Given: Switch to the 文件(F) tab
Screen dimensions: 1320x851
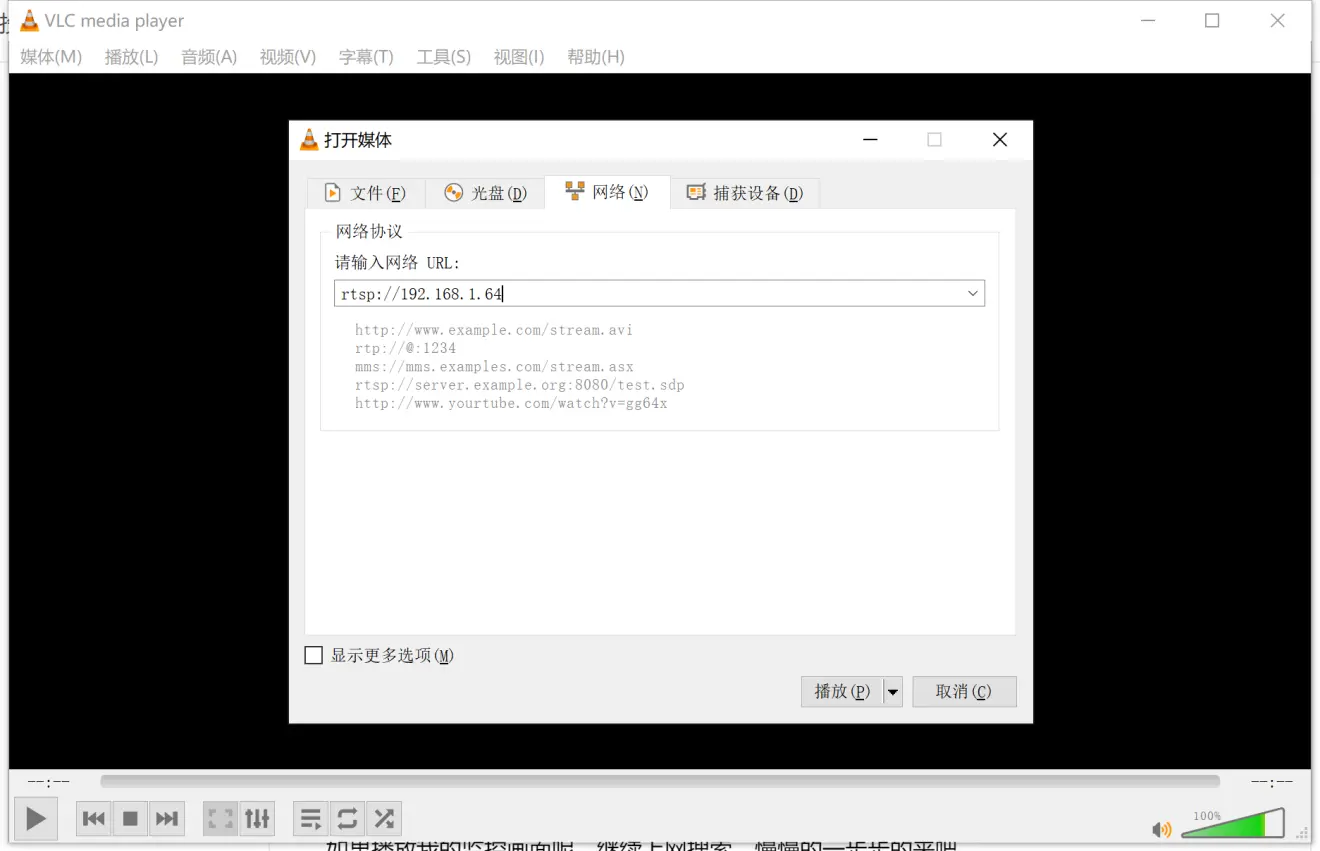Looking at the screenshot, I should click(365, 193).
